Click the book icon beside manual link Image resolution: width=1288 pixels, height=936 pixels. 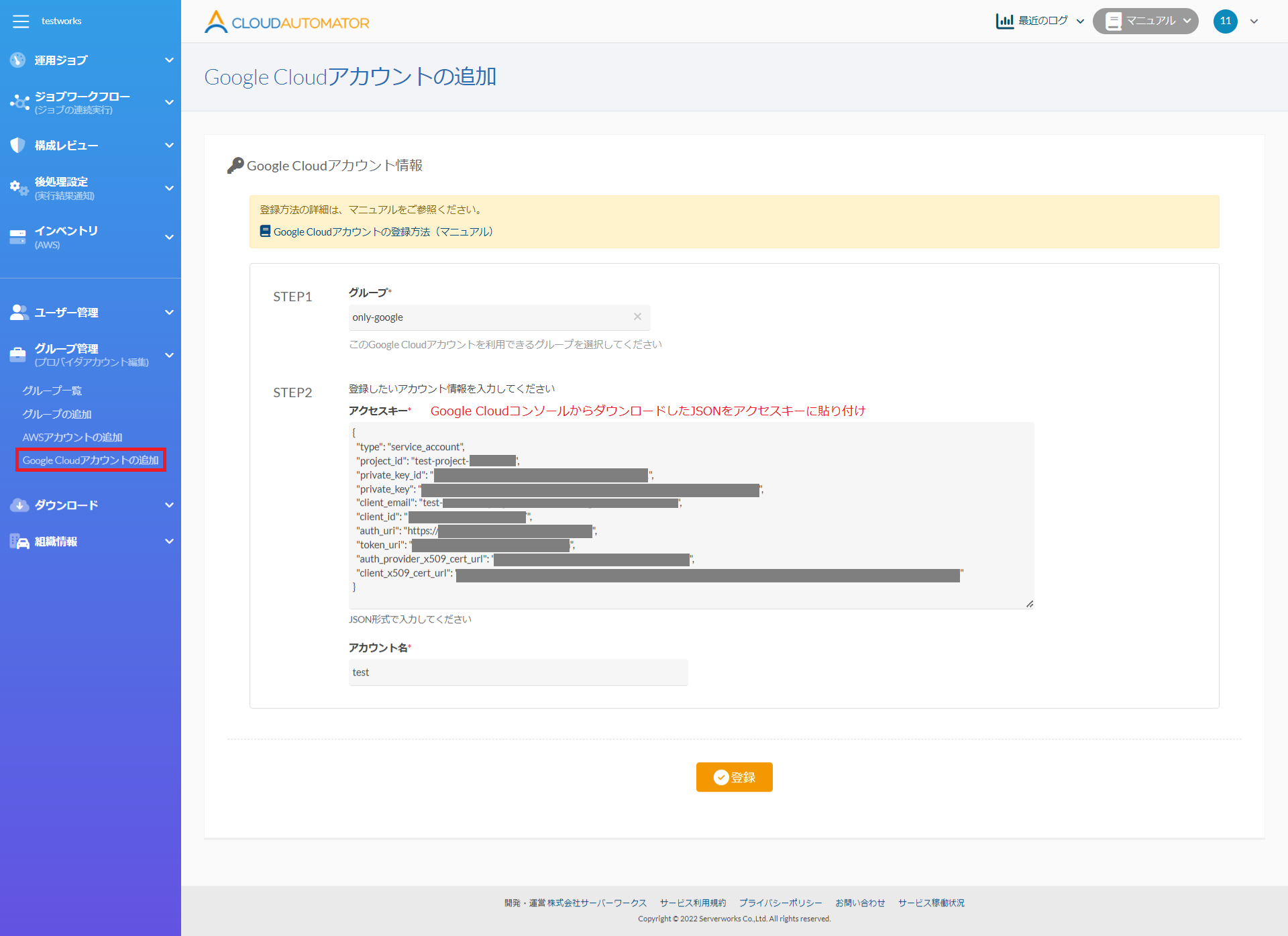[x=265, y=231]
